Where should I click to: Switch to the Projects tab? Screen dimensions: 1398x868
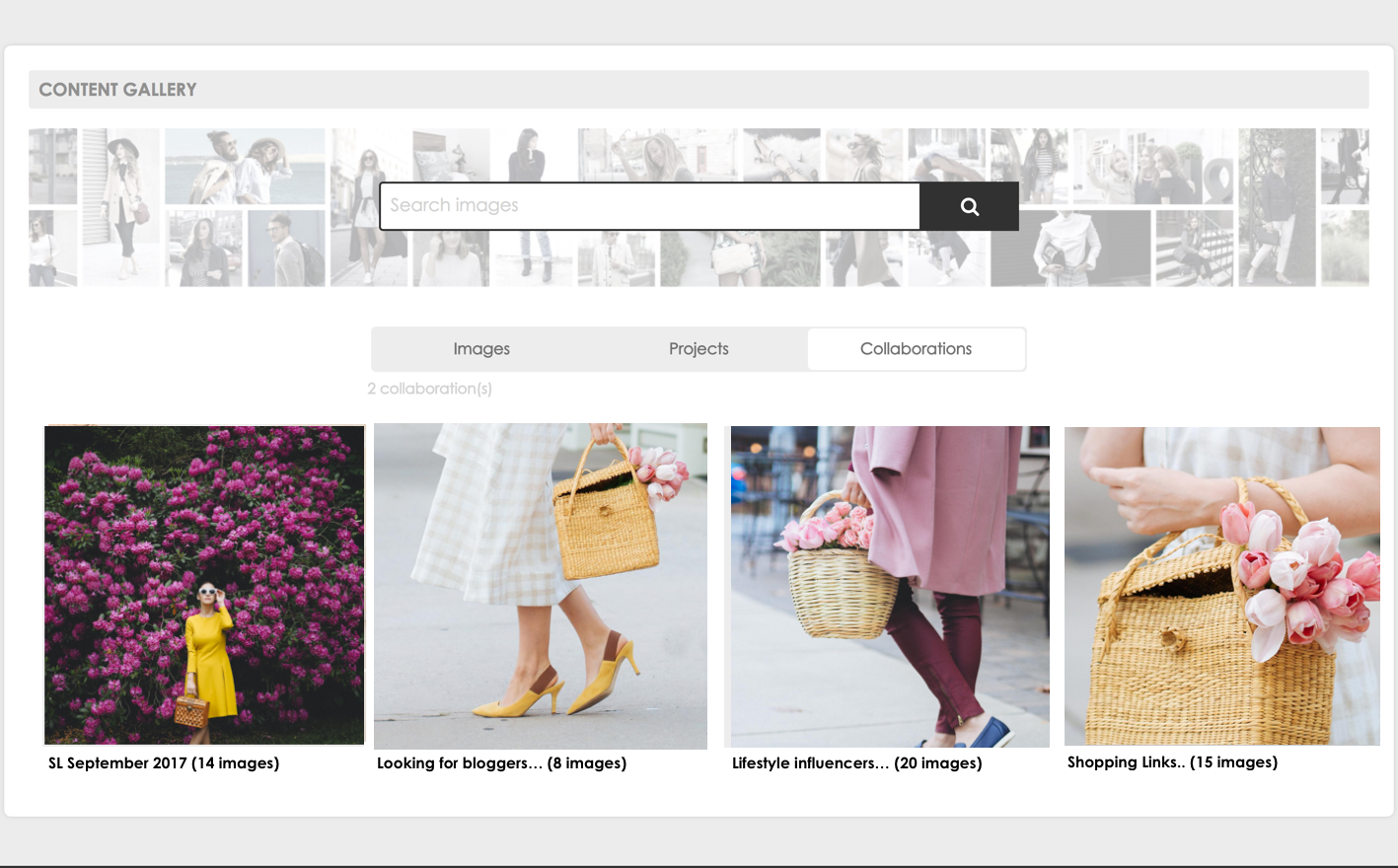tap(699, 349)
